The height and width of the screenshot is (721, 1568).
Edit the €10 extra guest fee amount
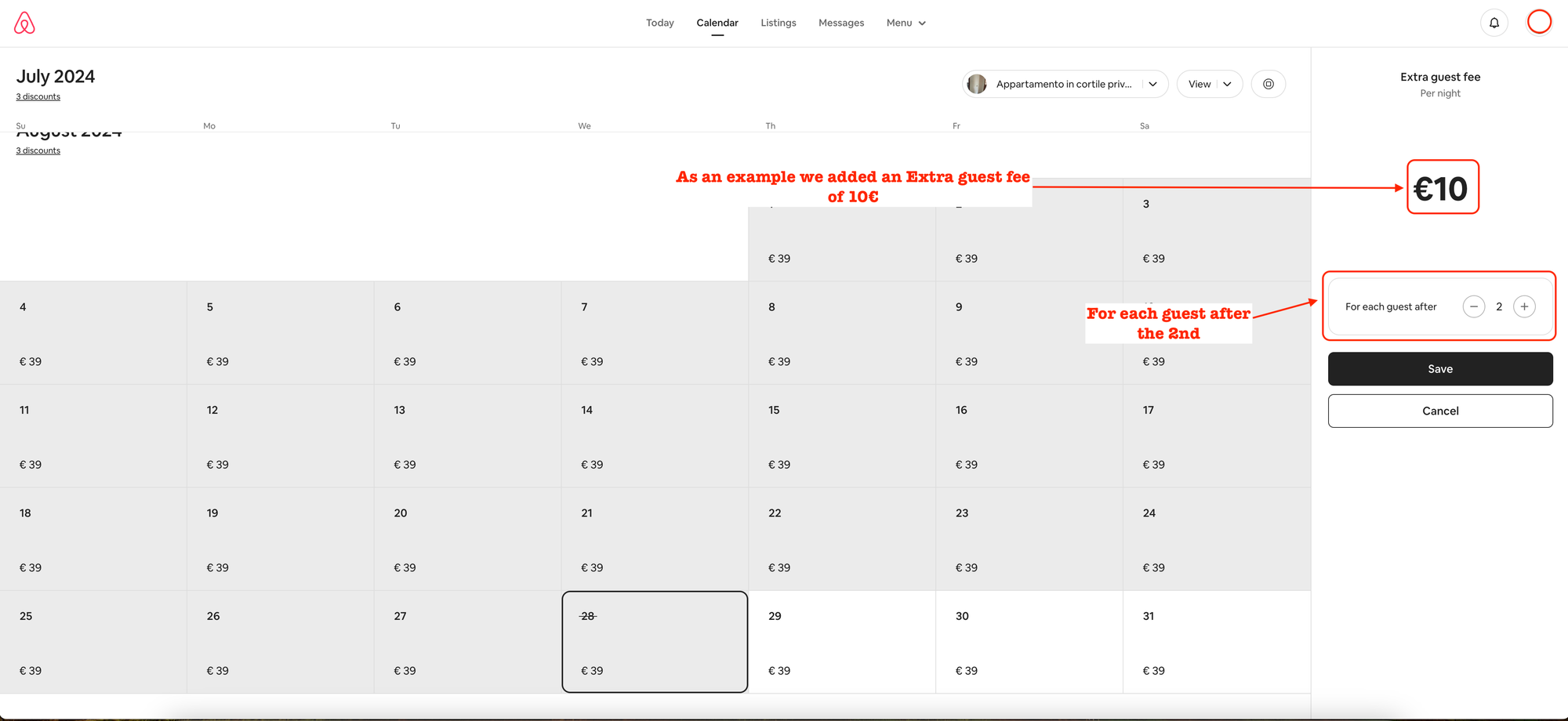(1441, 188)
